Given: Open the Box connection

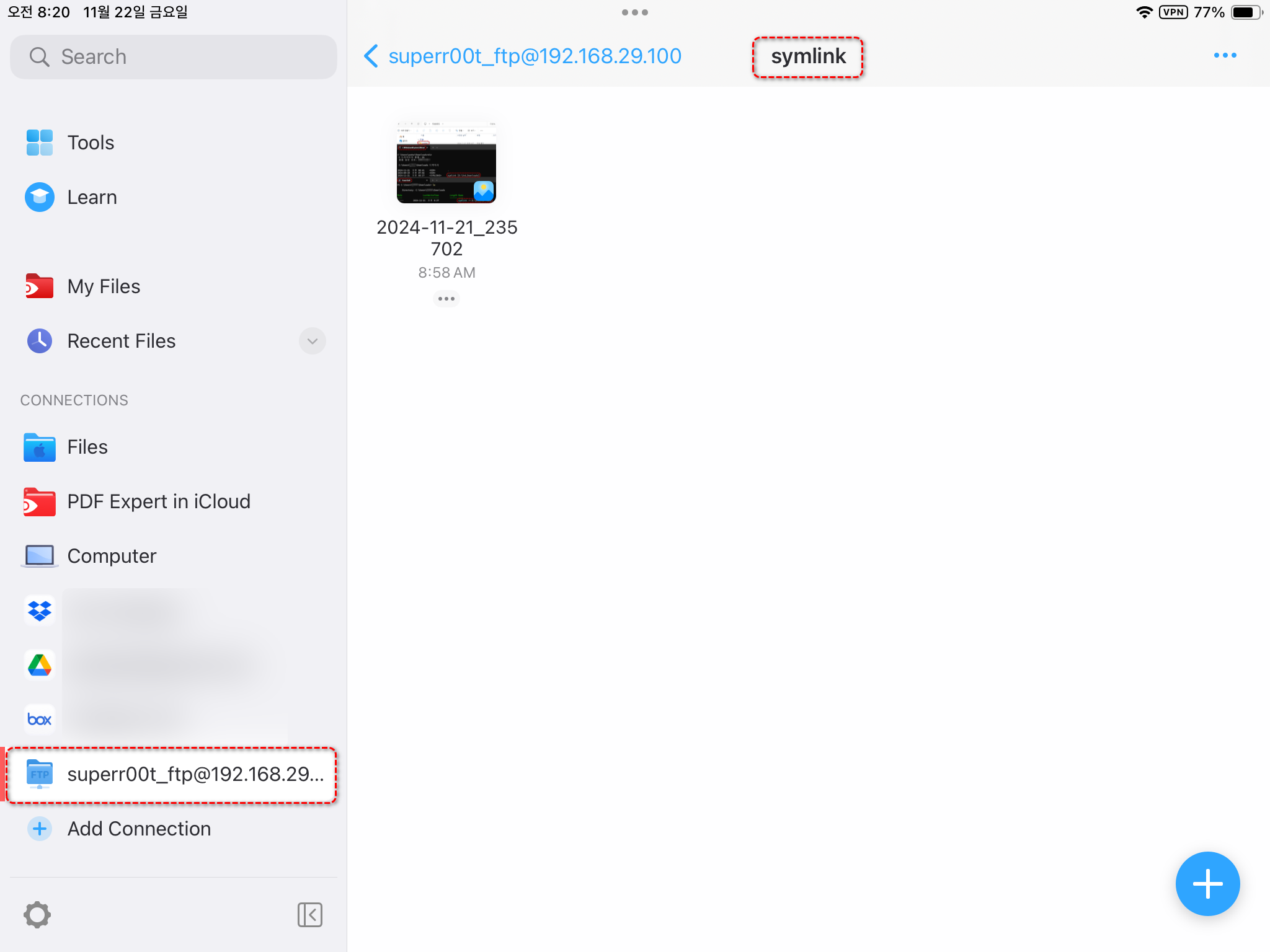Looking at the screenshot, I should [x=40, y=719].
